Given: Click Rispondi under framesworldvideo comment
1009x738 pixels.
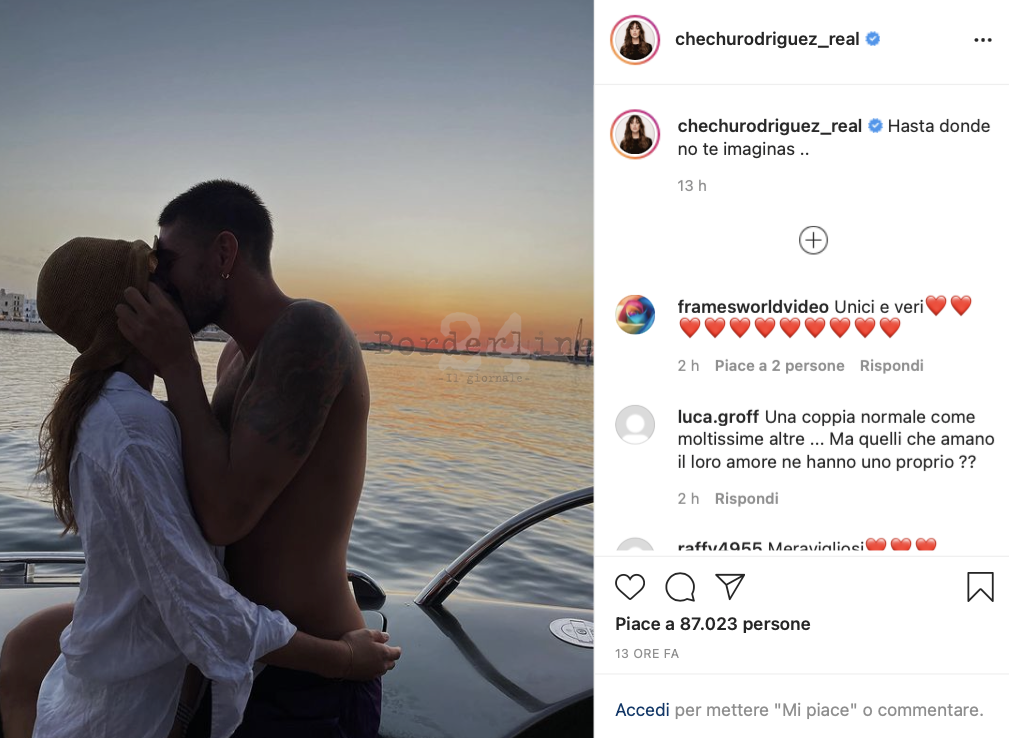Looking at the screenshot, I should (891, 365).
